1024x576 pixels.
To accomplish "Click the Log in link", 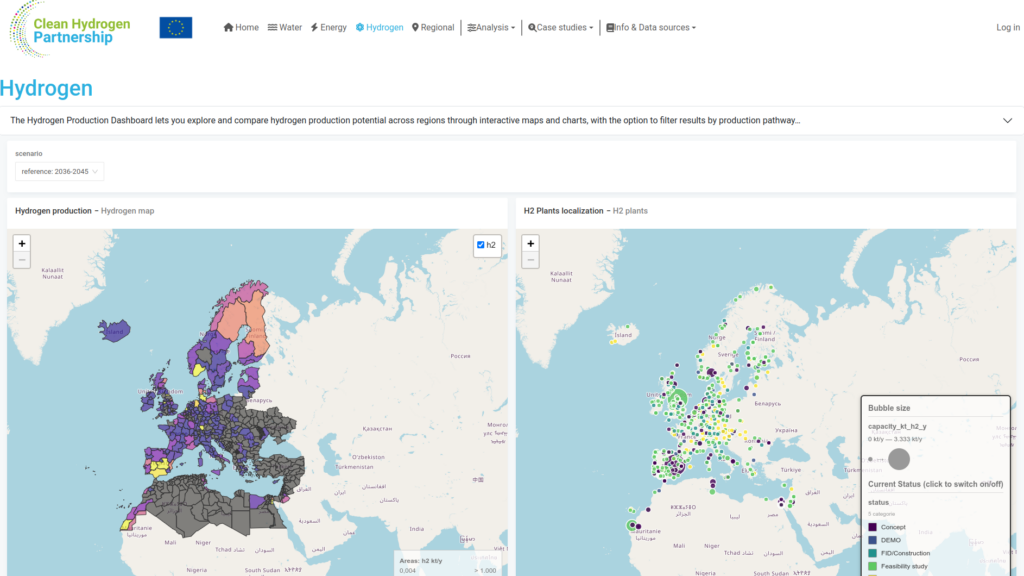I will pyautogui.click(x=1008, y=27).
